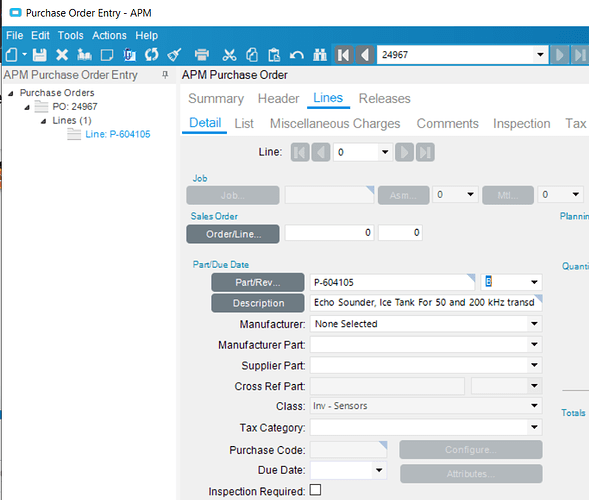
Task: Click the Order/Line... button
Action: tap(233, 234)
